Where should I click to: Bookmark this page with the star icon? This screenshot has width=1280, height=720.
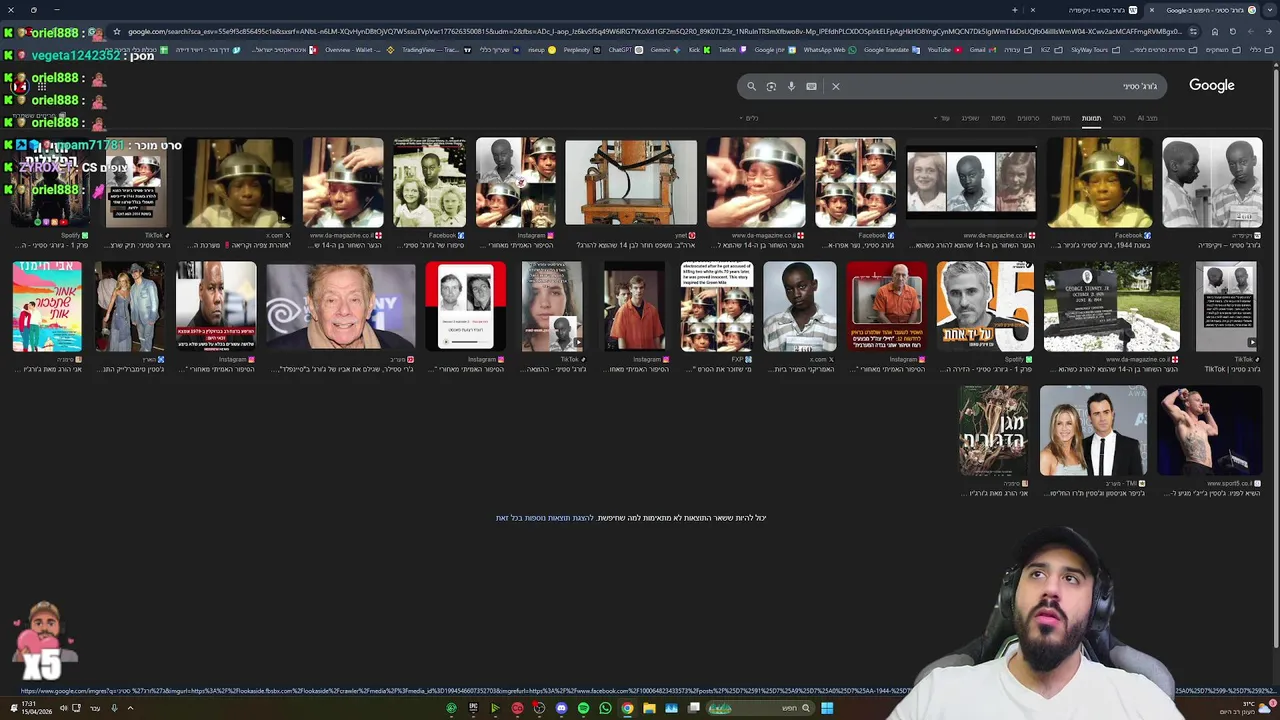117,31
